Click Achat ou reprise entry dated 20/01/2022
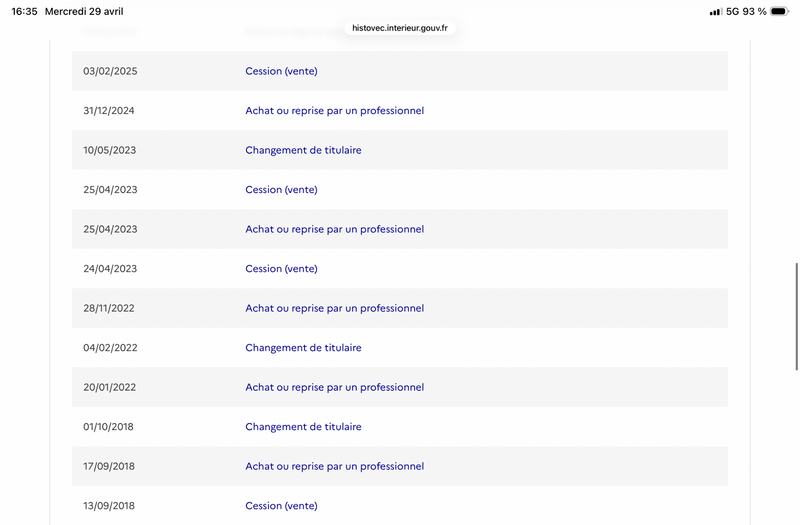Viewport: 800px width, 525px height. [x=334, y=387]
